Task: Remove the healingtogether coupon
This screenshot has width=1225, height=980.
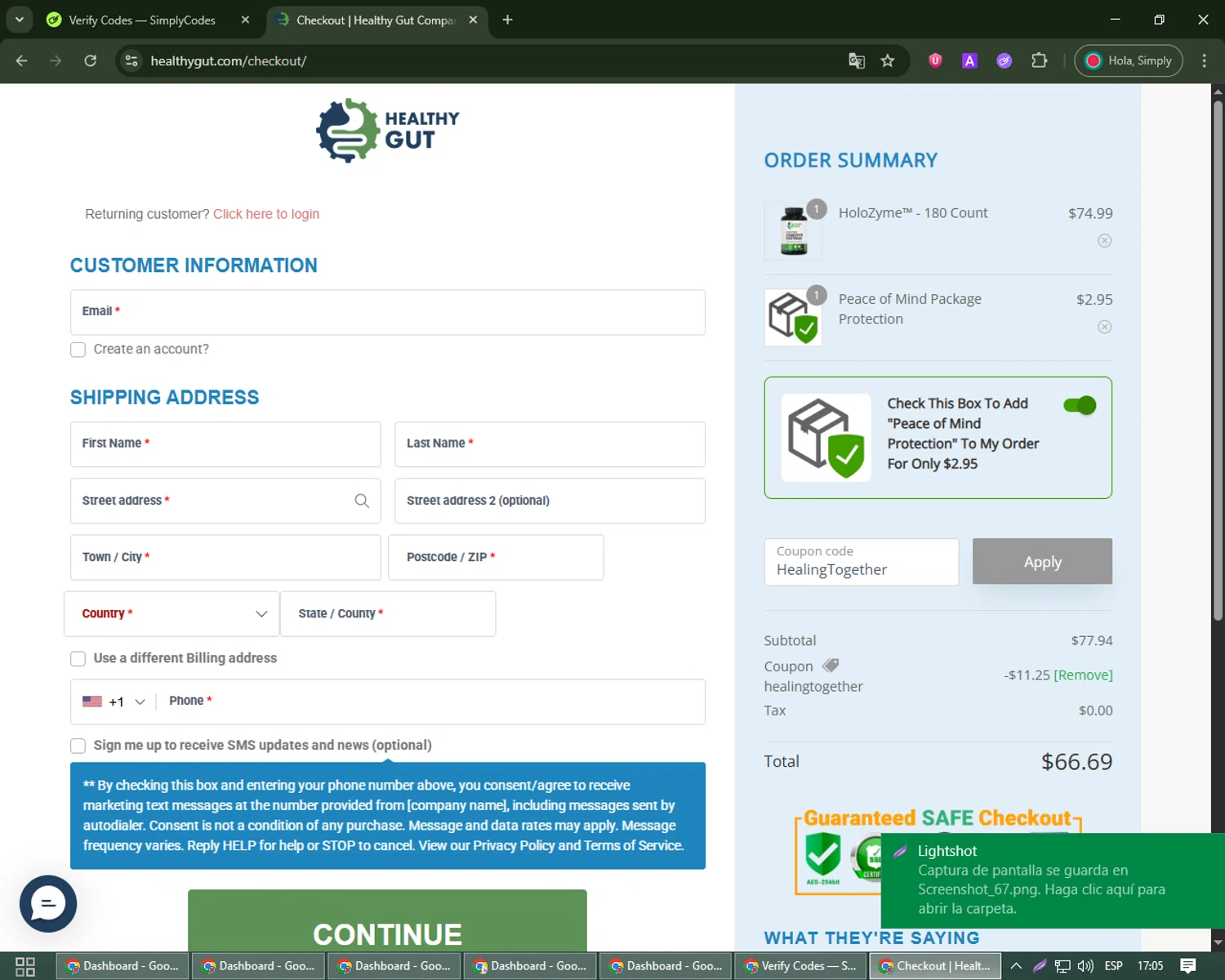Action: click(1083, 675)
